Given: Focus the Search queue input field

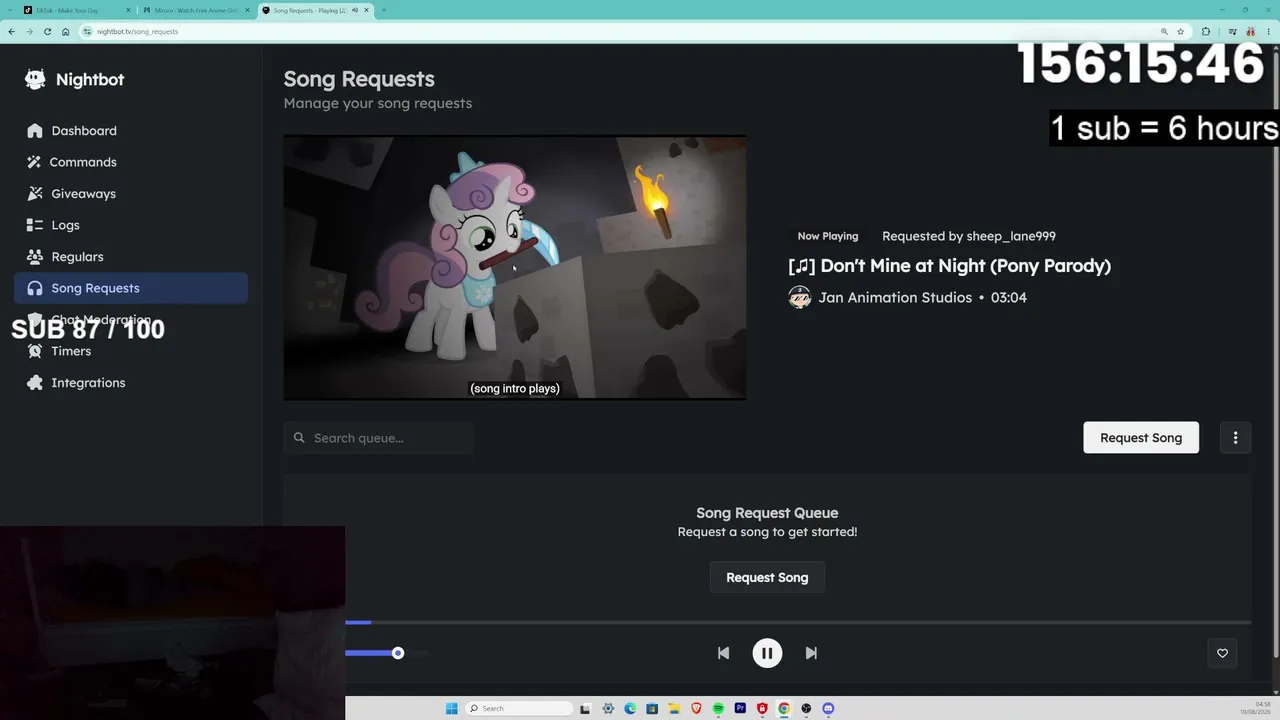Looking at the screenshot, I should pos(379,438).
